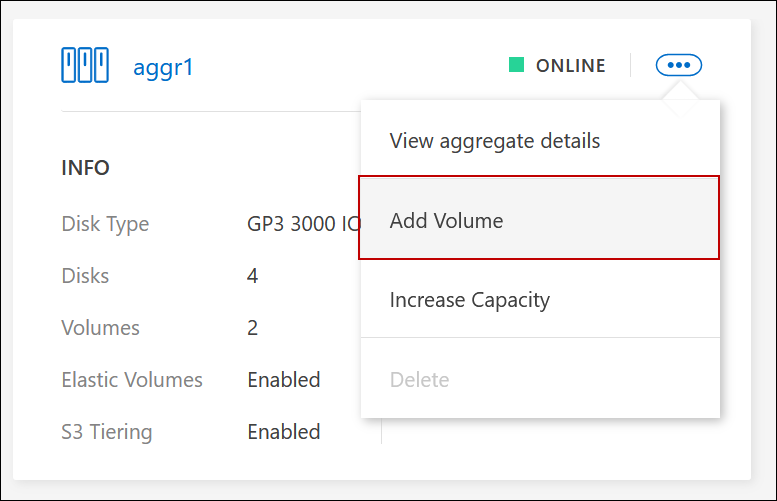Viewport: 777px width, 501px height.
Task: Click the ONLINE status text
Action: coord(570,66)
